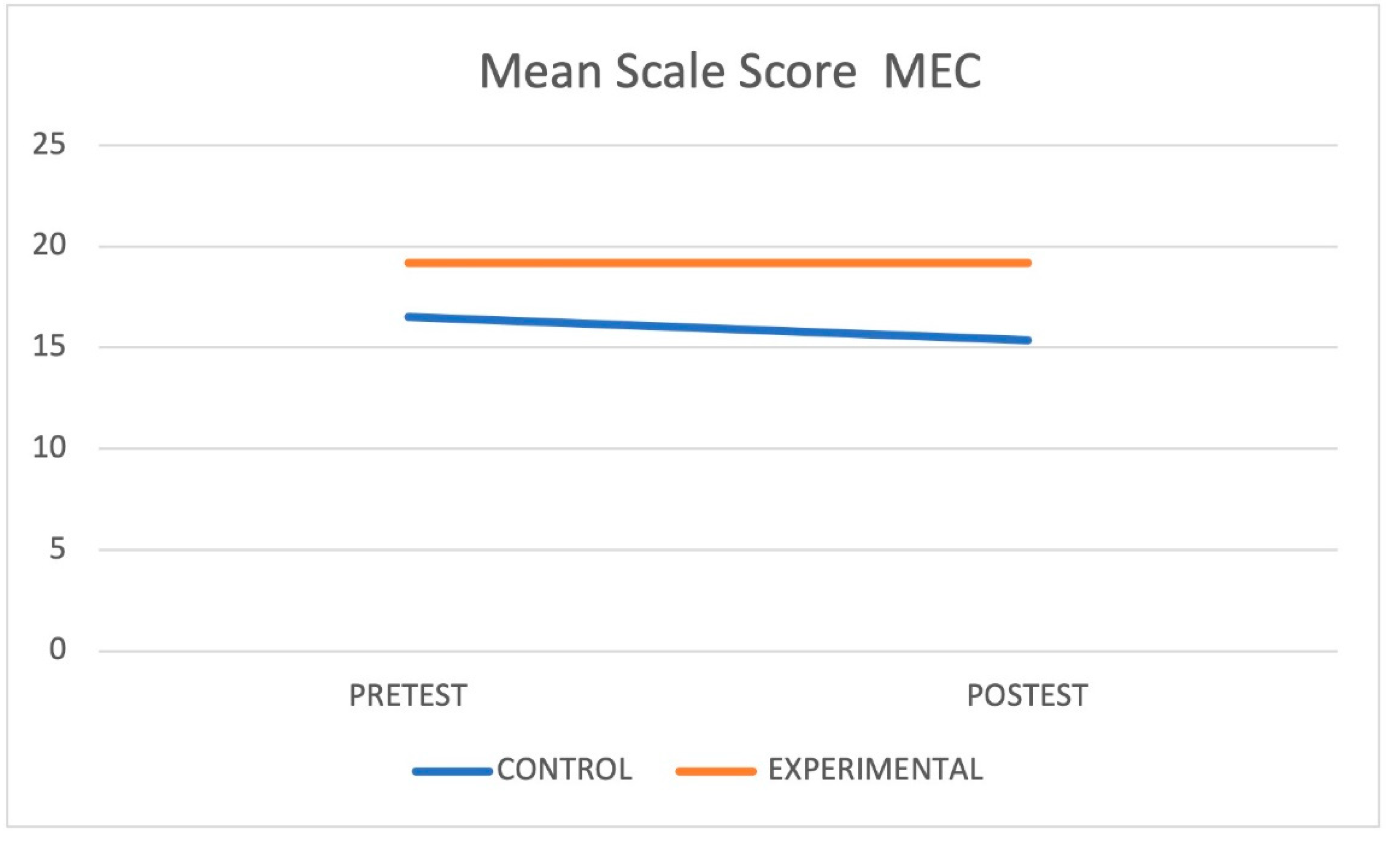Viewport: 1400px width, 841px height.
Task: Select the y-axis value label 5
Action: point(57,549)
